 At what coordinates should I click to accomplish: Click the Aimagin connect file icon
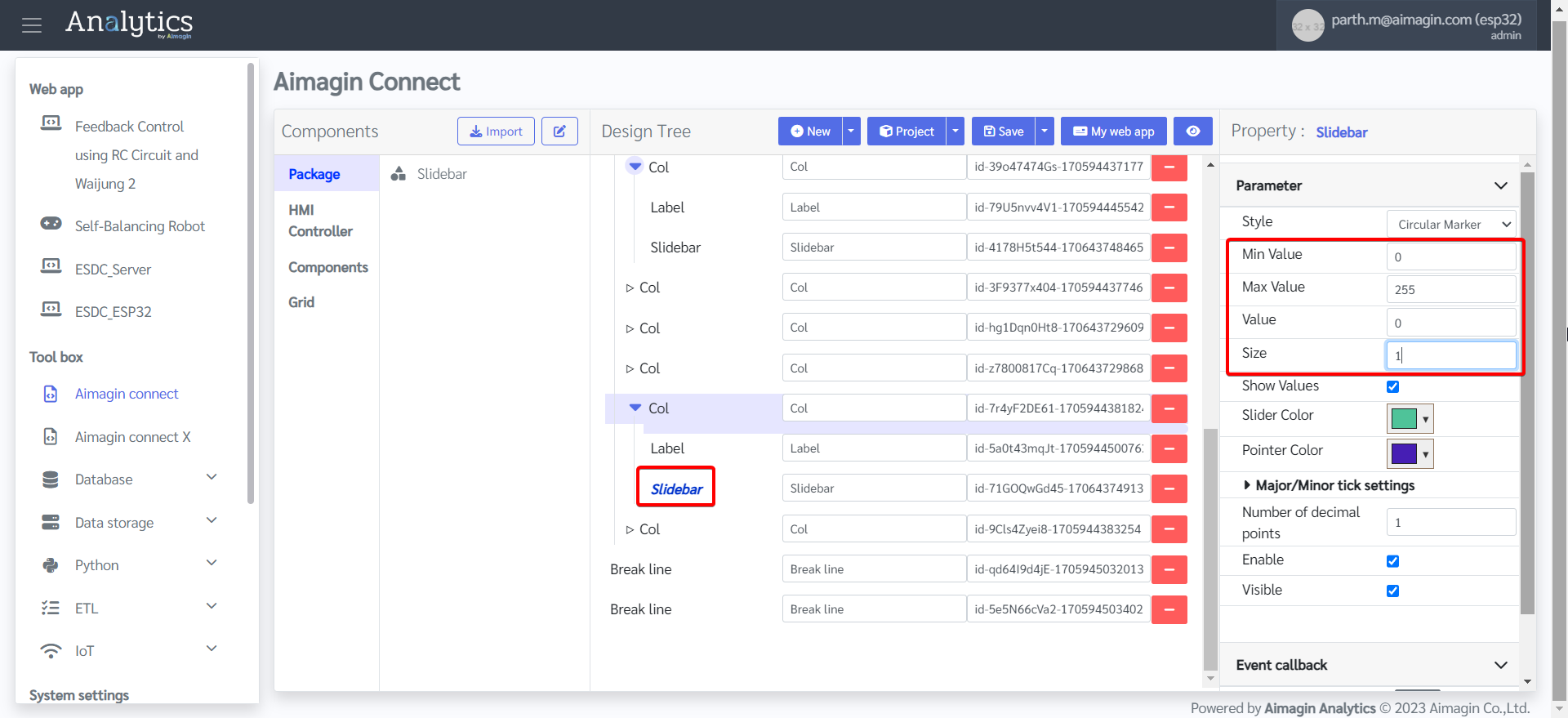51,394
